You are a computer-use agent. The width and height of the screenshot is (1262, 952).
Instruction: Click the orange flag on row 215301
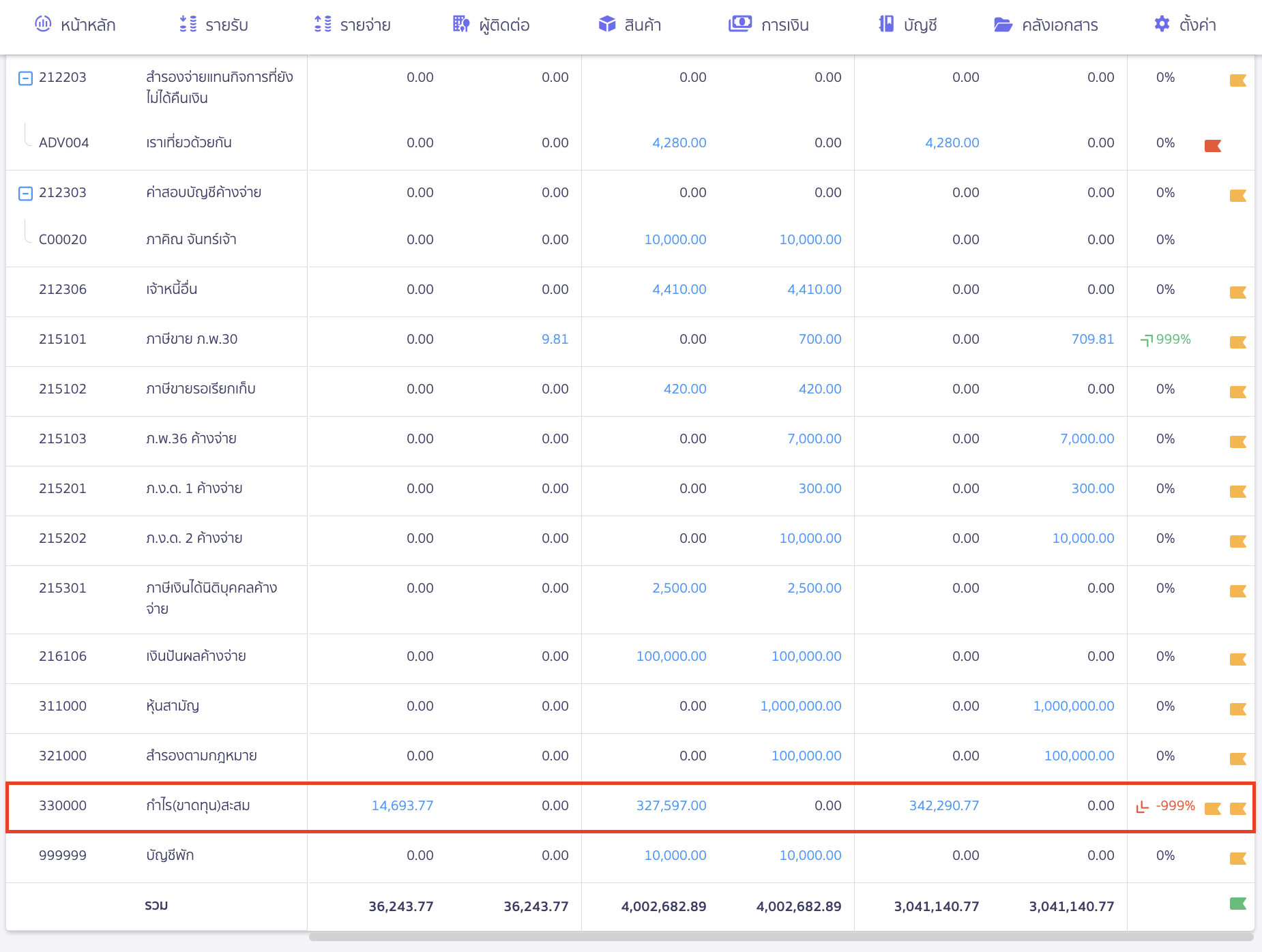coord(1237,591)
